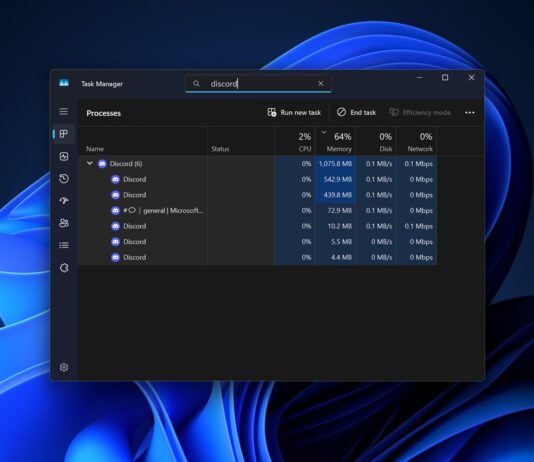Open the App history sidebar icon
The height and width of the screenshot is (462, 534).
pos(64,178)
